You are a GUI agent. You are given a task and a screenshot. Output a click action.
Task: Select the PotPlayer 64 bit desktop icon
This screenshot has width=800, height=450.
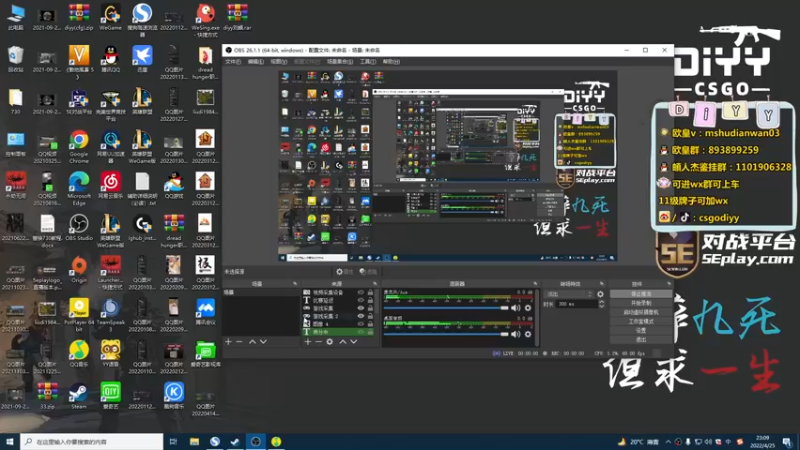pos(79,315)
